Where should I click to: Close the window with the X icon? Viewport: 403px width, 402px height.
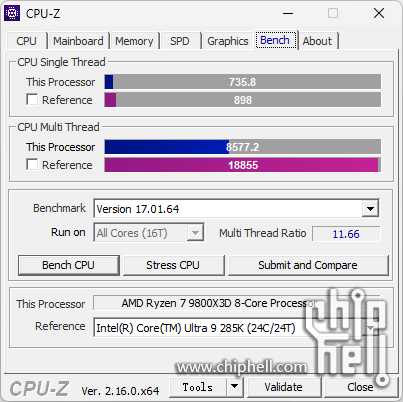379,13
